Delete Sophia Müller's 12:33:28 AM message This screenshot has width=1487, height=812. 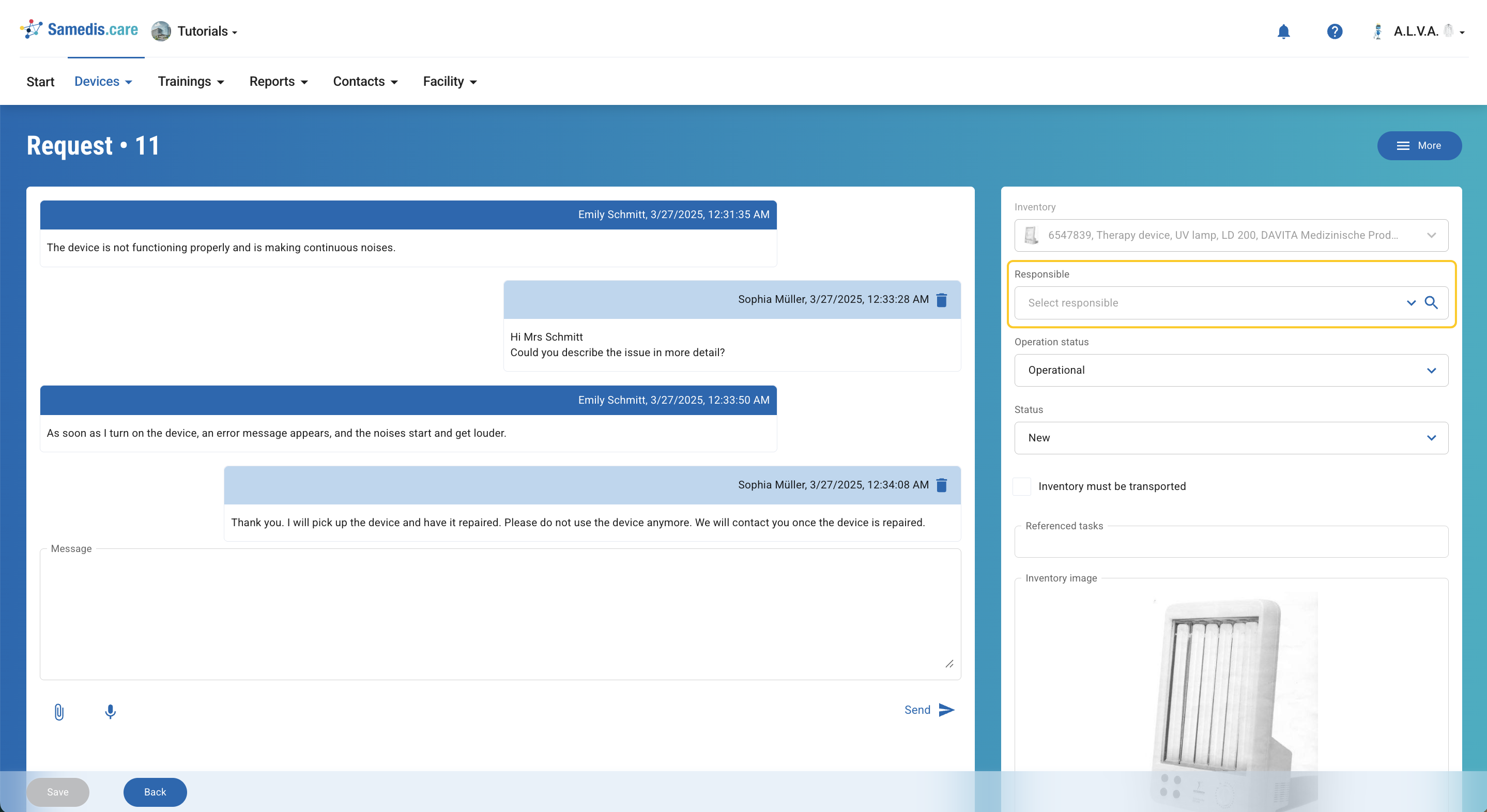(942, 299)
